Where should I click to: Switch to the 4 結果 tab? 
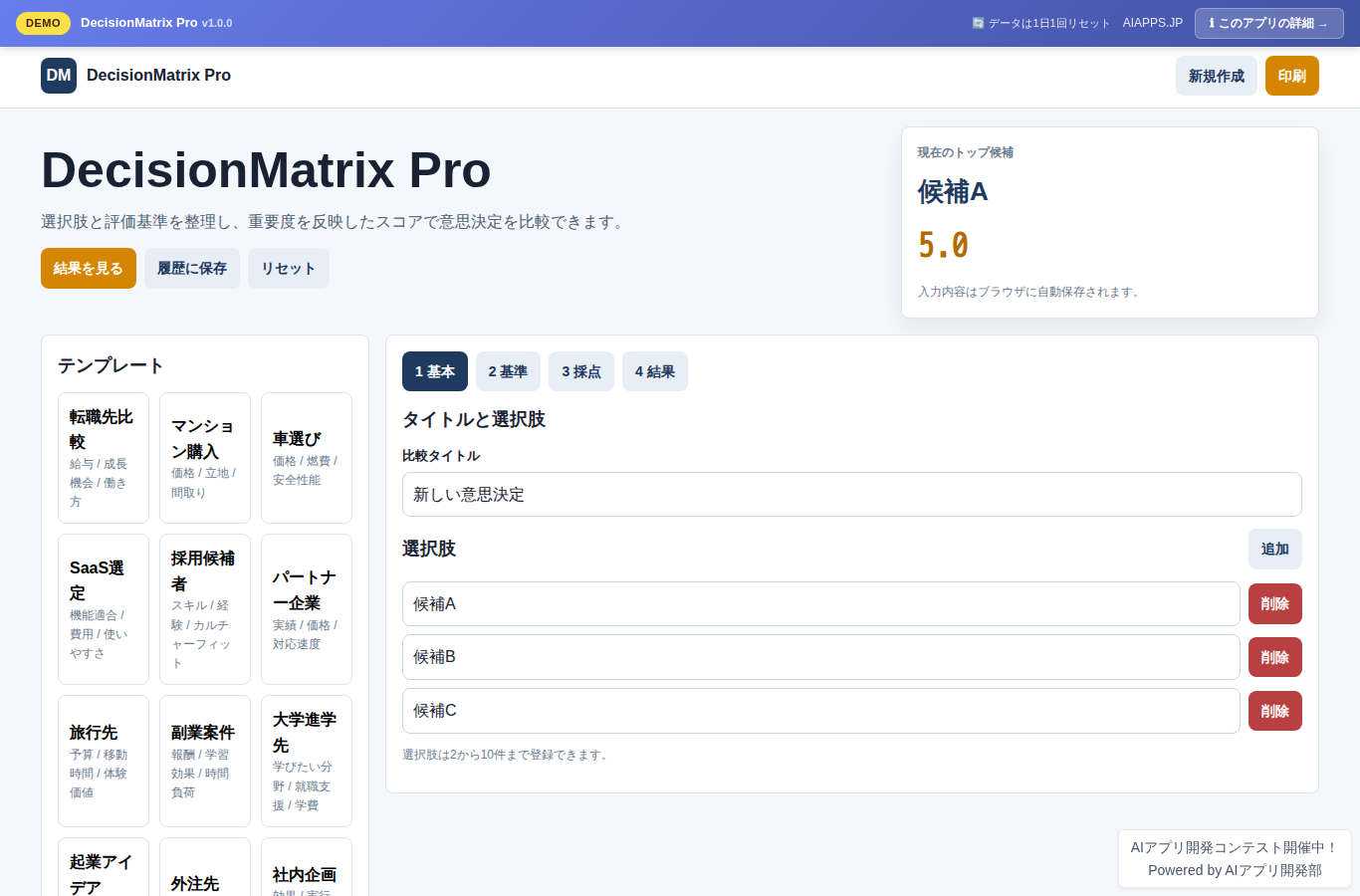pos(655,371)
